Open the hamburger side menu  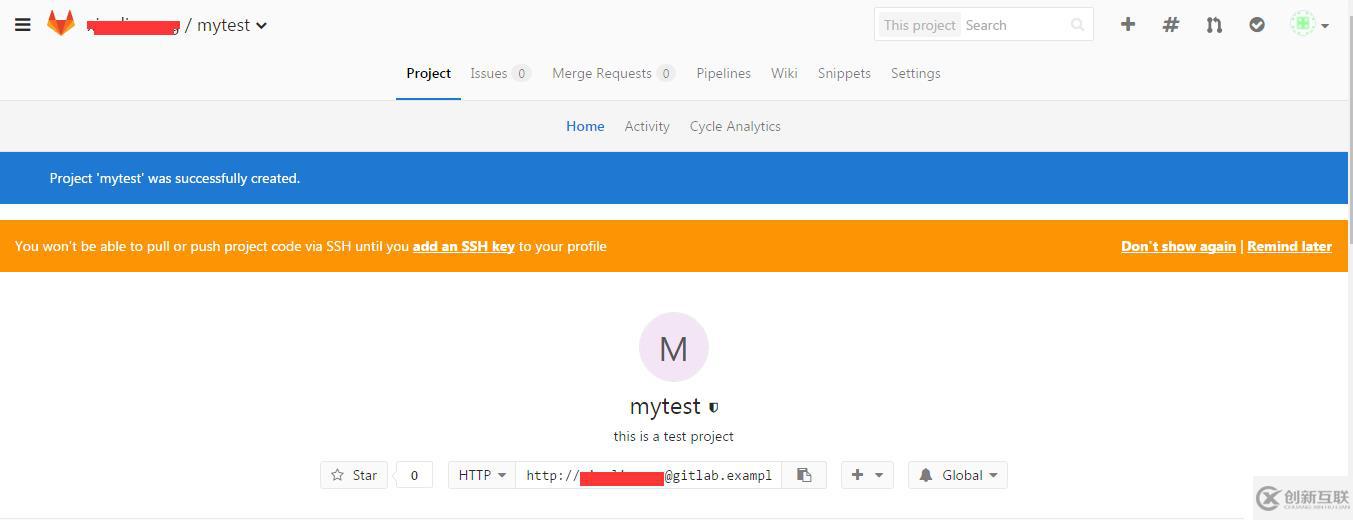[x=23, y=25]
